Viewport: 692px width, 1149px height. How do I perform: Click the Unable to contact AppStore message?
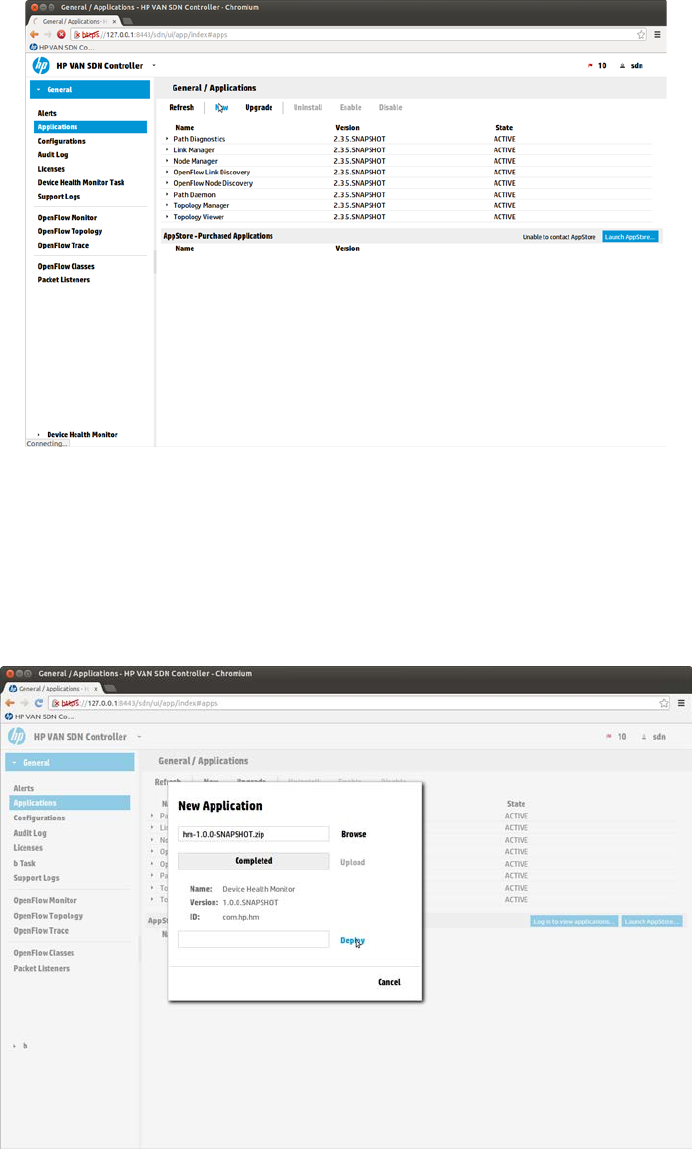559,237
